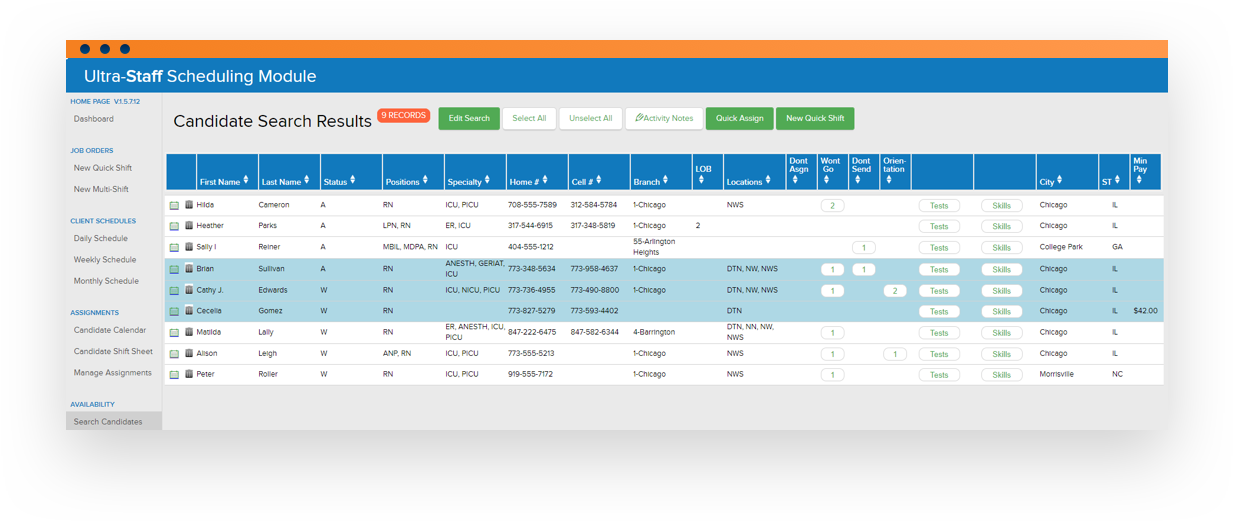Sort by City using its arrows
Viewport: 1234px width, 522px height.
pyautogui.click(x=1060, y=181)
